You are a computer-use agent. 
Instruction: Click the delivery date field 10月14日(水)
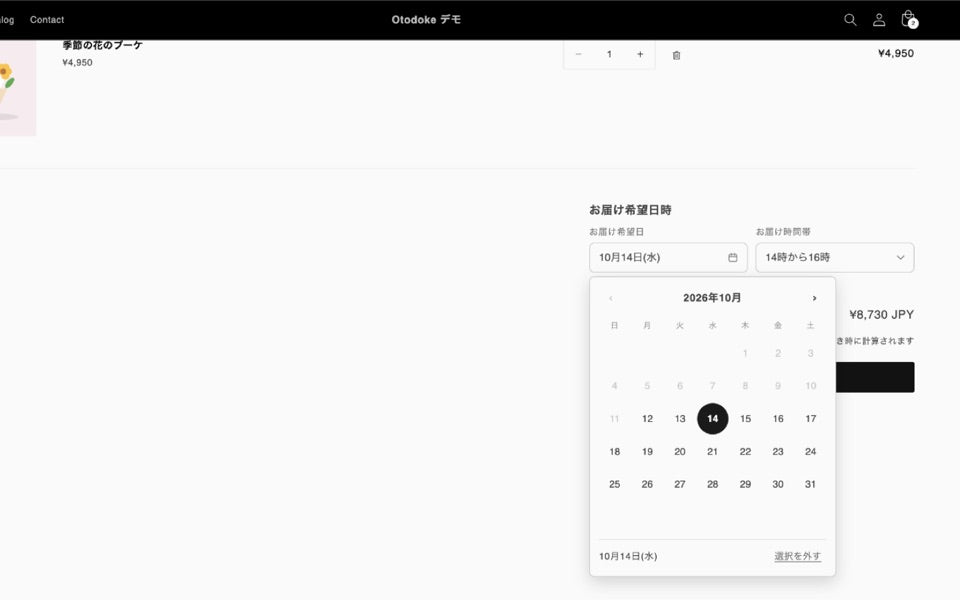(x=668, y=257)
